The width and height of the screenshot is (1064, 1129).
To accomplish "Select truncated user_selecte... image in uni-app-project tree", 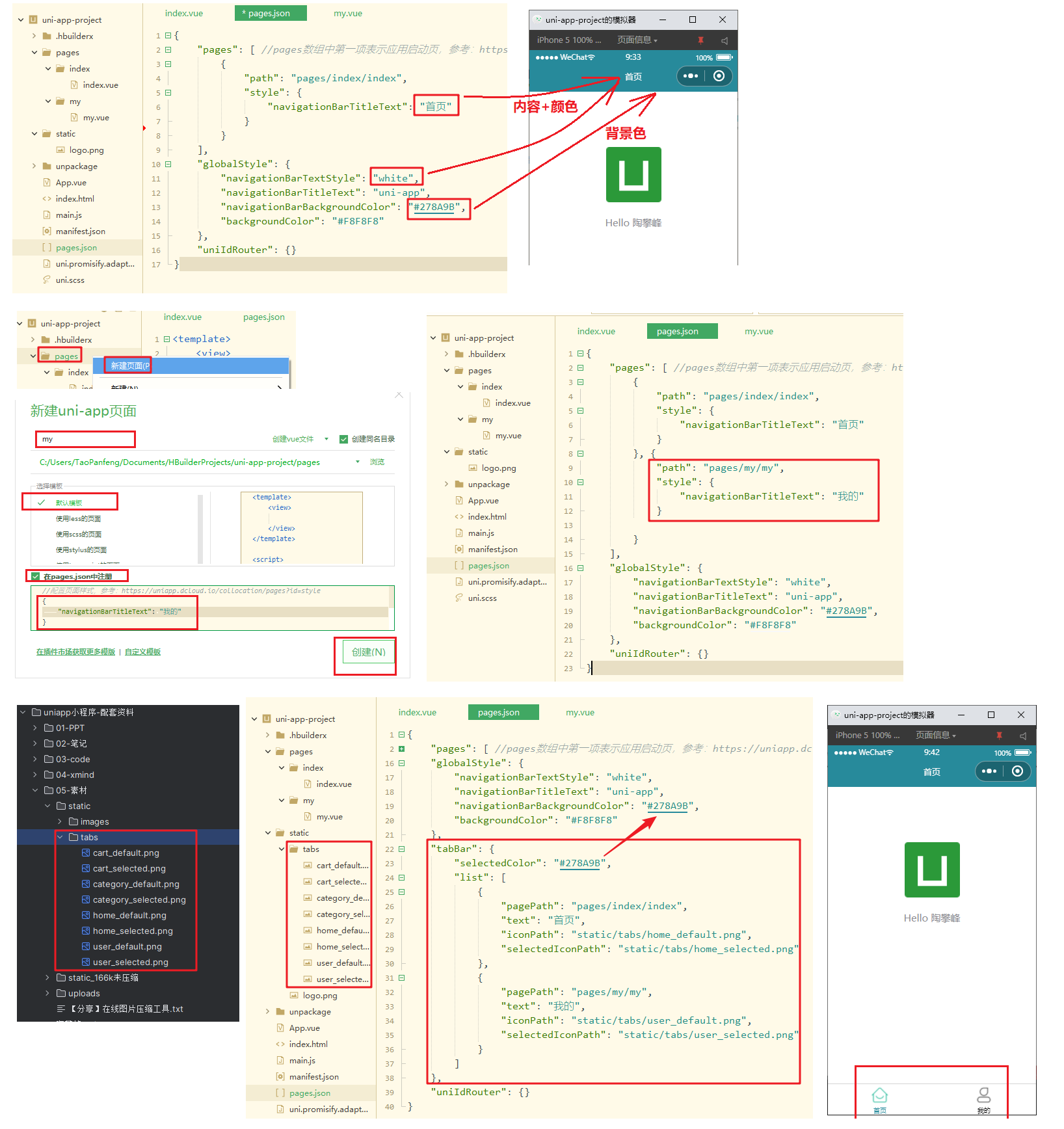I will 336,979.
